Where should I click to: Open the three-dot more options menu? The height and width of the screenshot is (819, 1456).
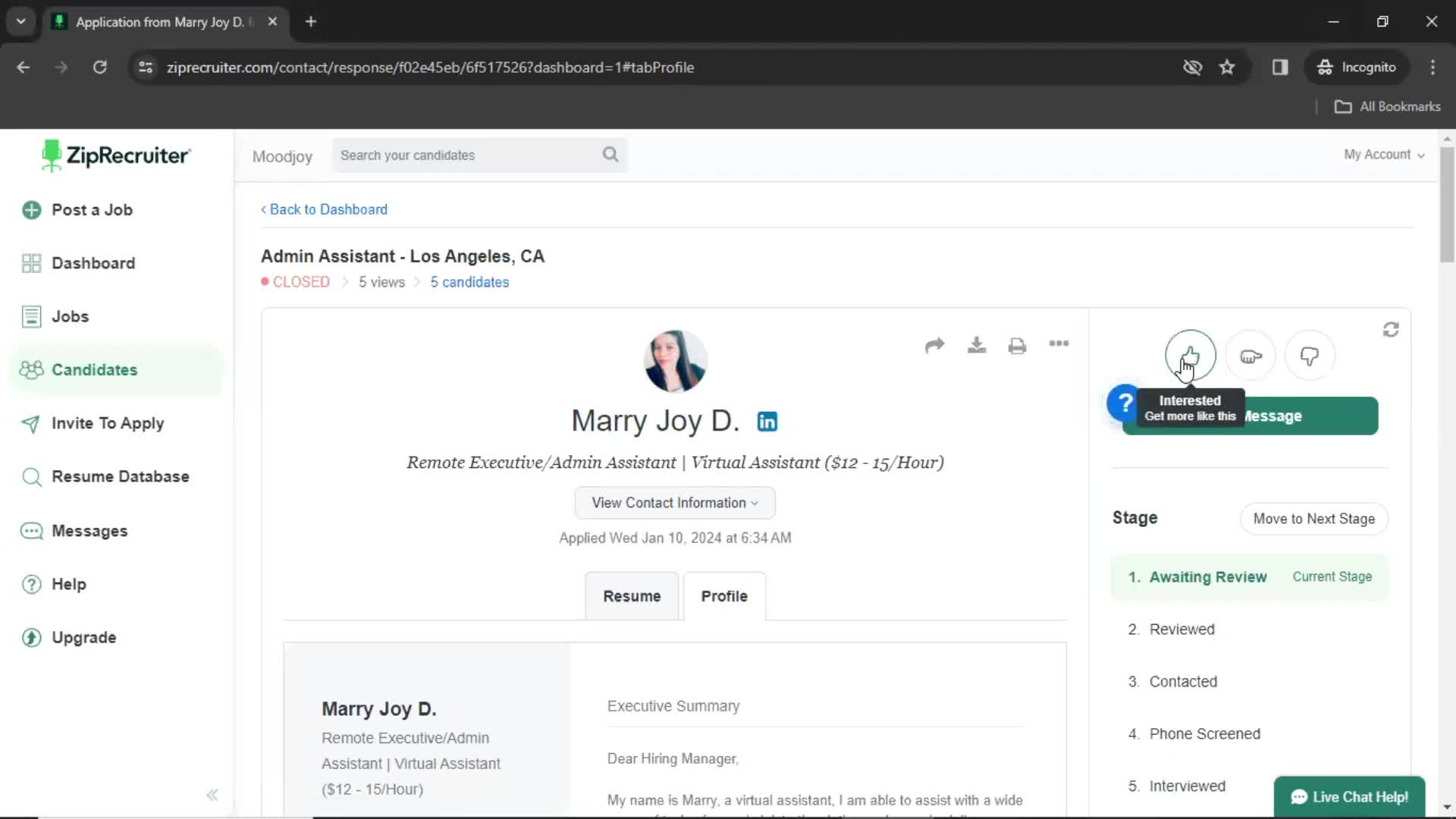pyautogui.click(x=1059, y=344)
